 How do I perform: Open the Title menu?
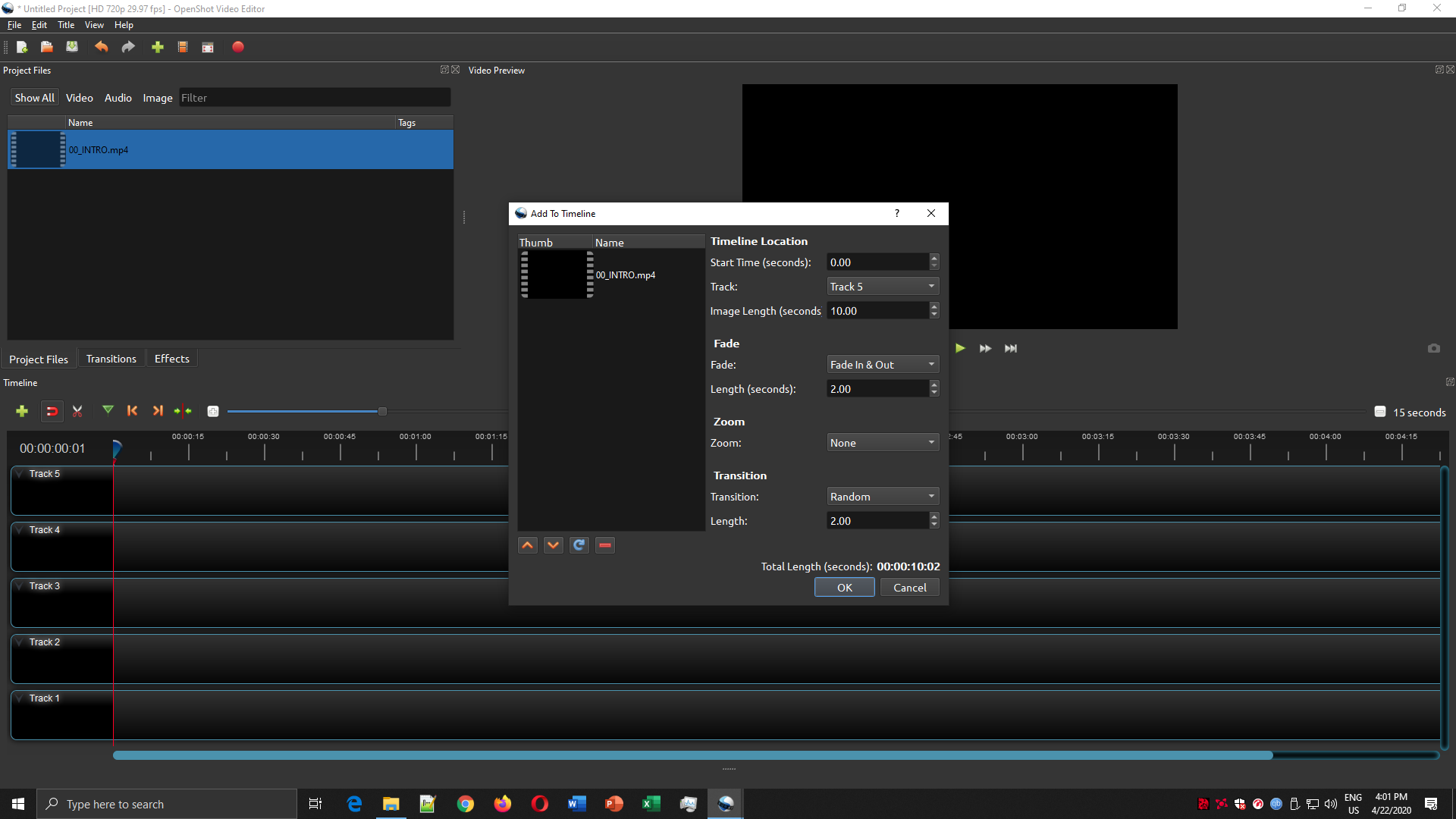click(65, 24)
